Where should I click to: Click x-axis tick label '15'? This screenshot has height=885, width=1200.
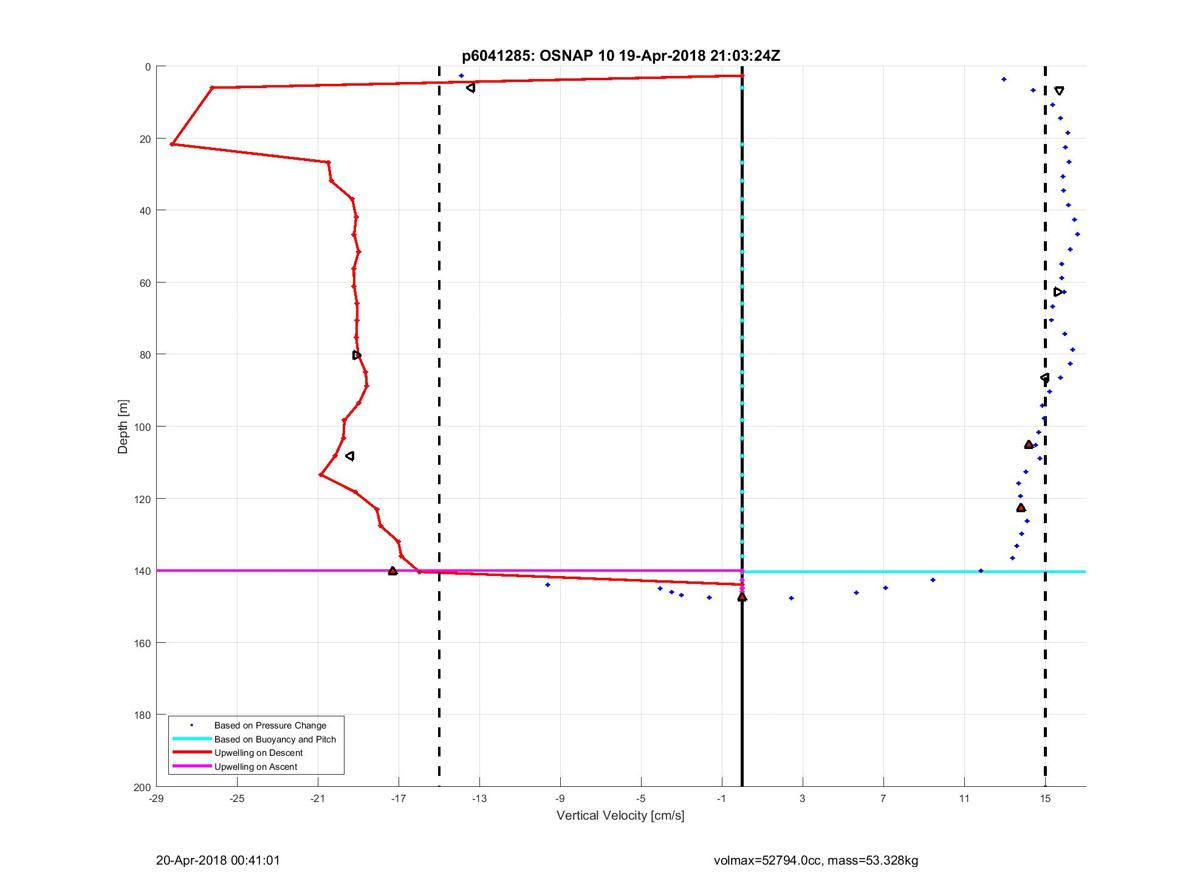click(x=1045, y=799)
